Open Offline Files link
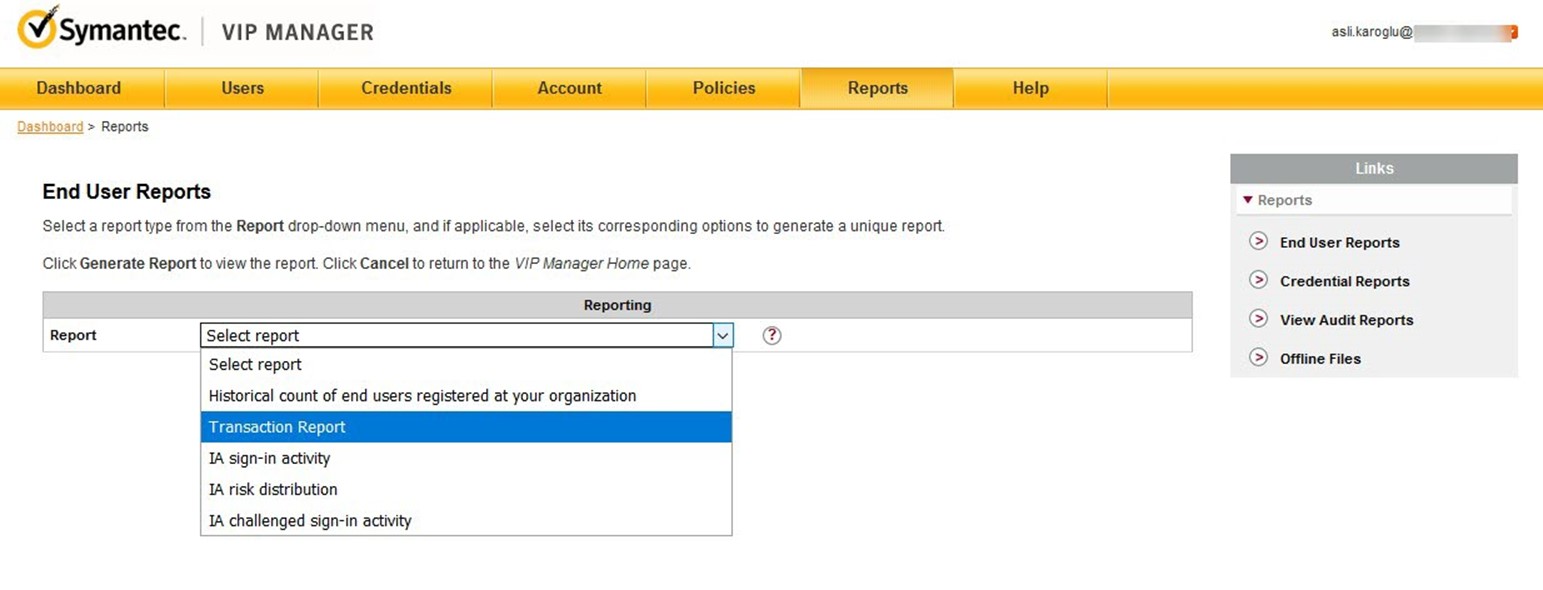Image resolution: width=1543 pixels, height=590 pixels. click(x=1320, y=359)
